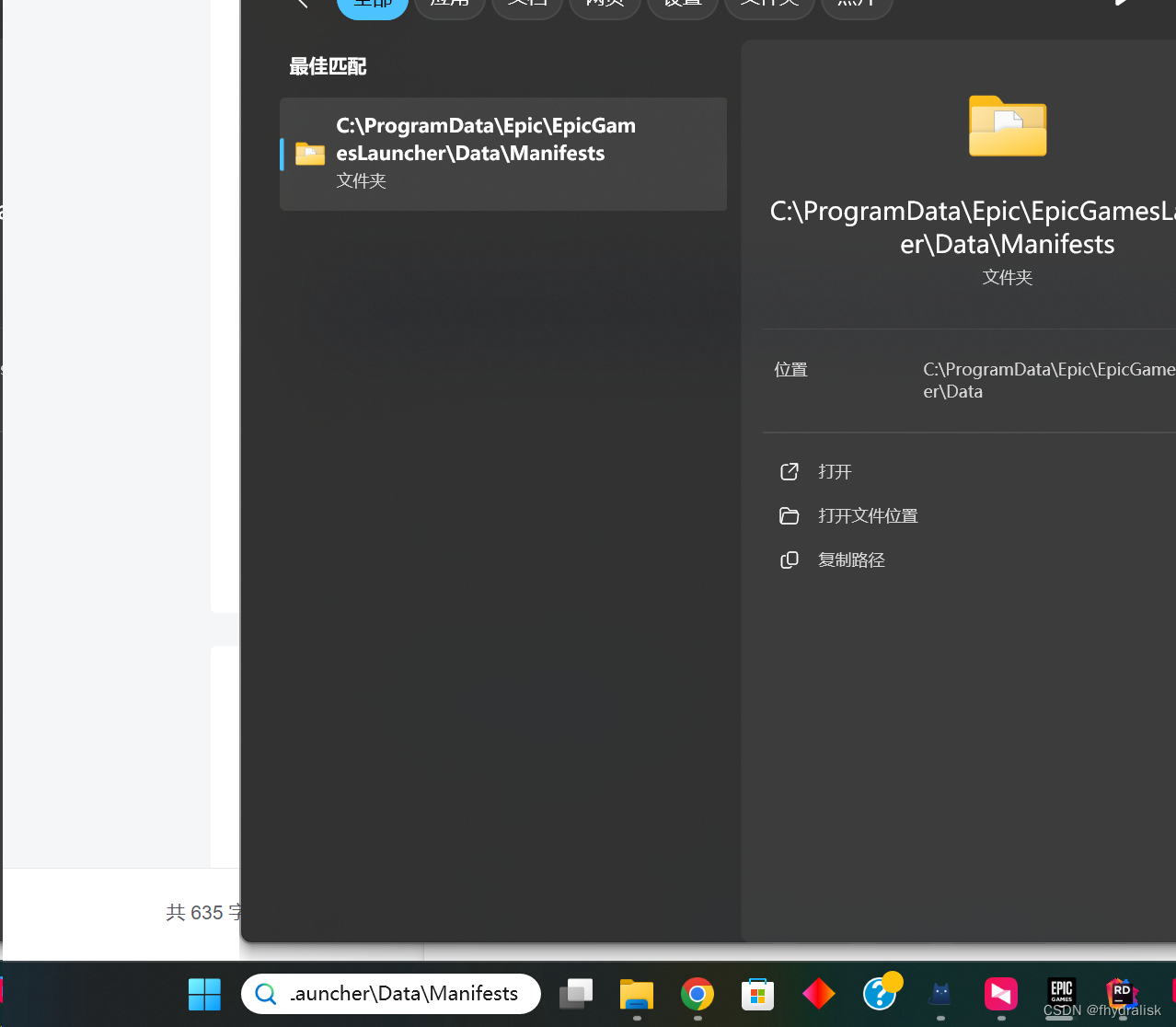1176x1027 pixels.
Task: Click the preview title ending in er\Data\Manifests
Action: click(973, 227)
